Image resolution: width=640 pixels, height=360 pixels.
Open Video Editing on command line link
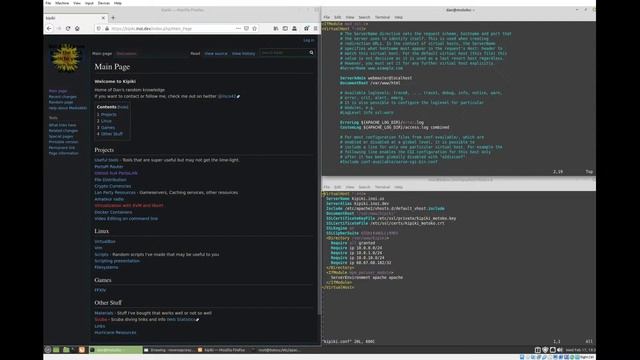pos(126,219)
